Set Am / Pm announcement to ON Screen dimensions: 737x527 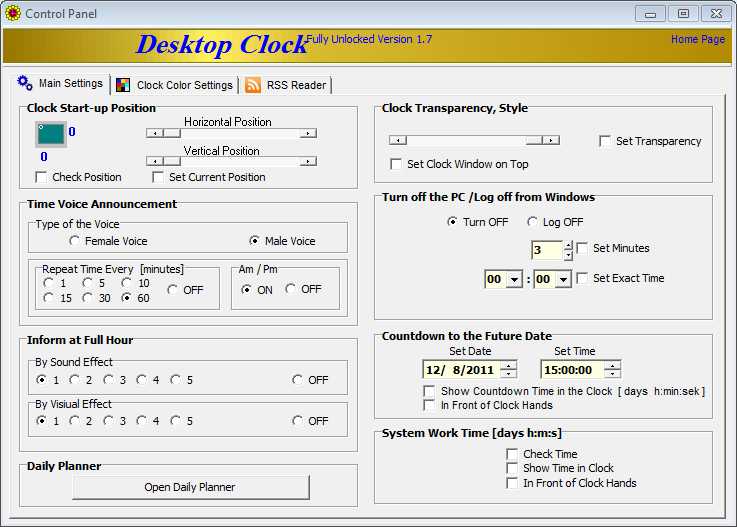coord(246,290)
